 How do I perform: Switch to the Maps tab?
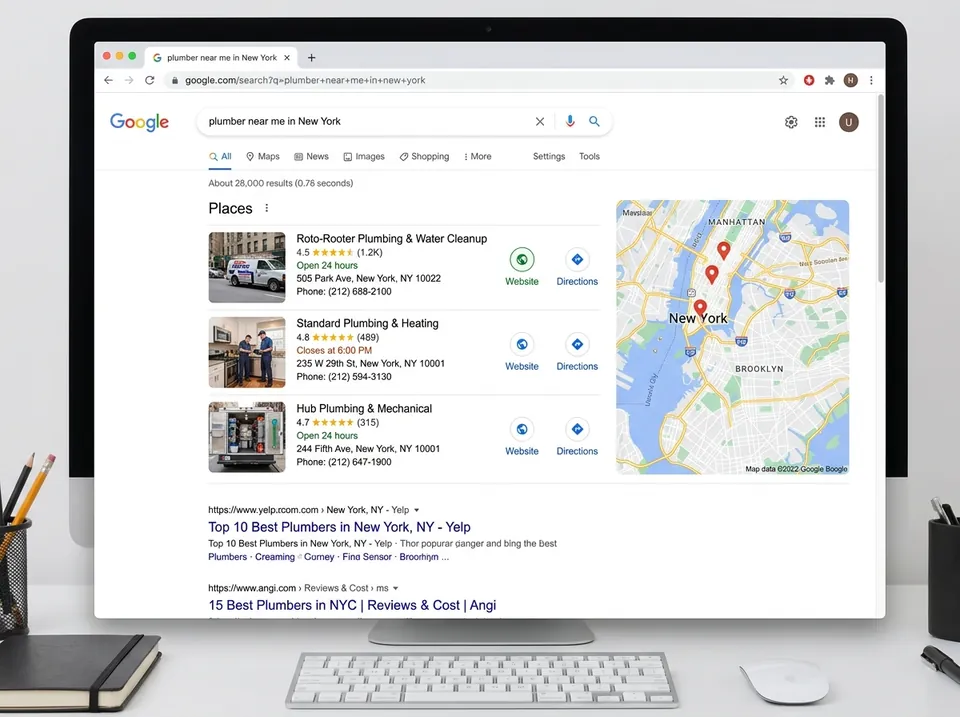[x=263, y=157]
